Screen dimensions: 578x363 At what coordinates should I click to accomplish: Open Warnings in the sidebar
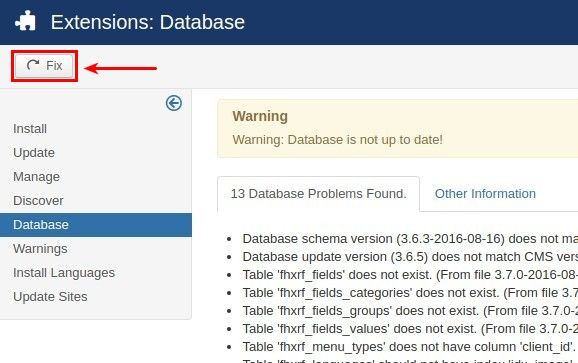pyautogui.click(x=40, y=249)
